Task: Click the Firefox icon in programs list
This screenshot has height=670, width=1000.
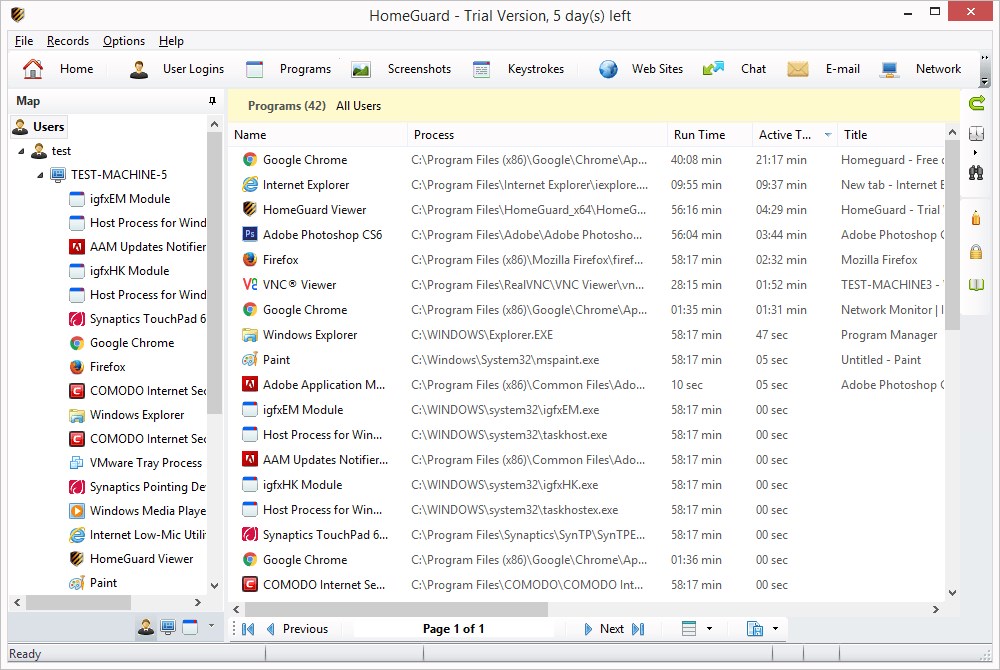Action: [250, 259]
